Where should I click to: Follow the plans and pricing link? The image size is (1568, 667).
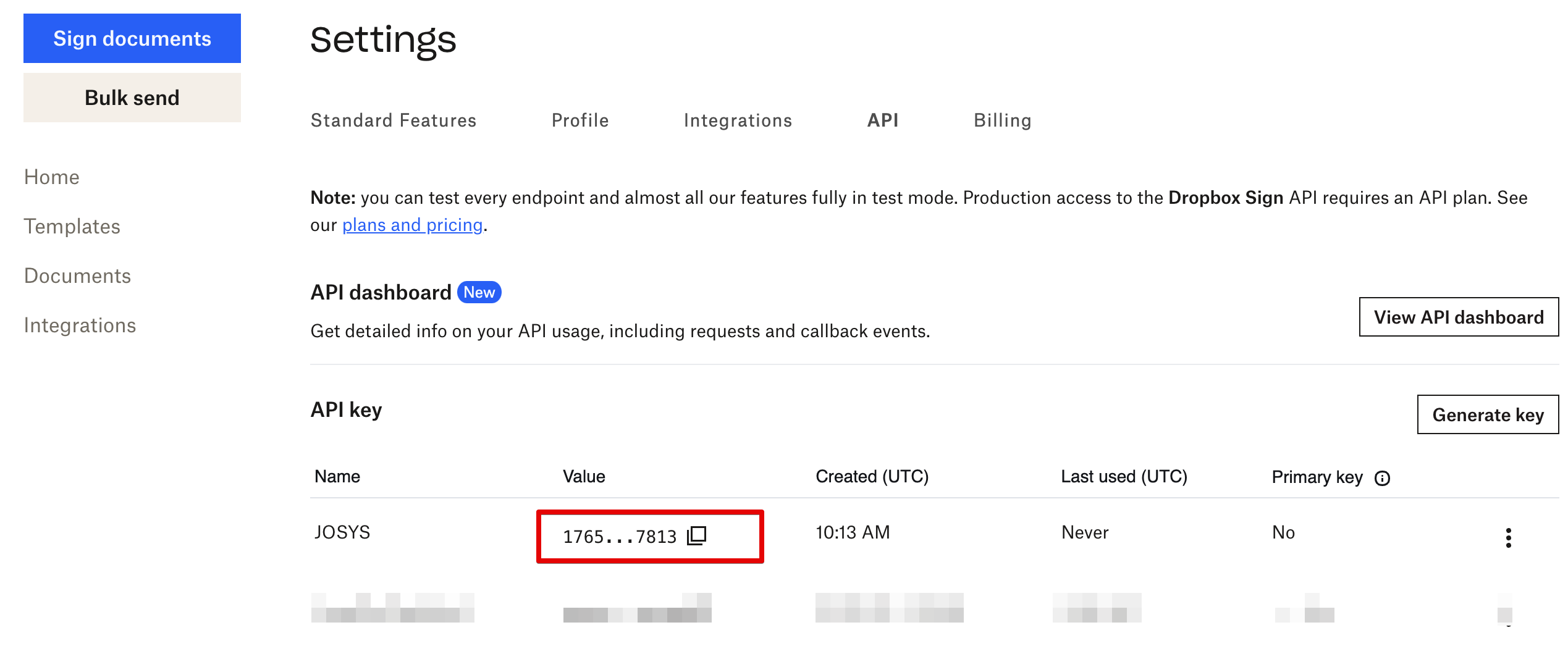pyautogui.click(x=412, y=225)
